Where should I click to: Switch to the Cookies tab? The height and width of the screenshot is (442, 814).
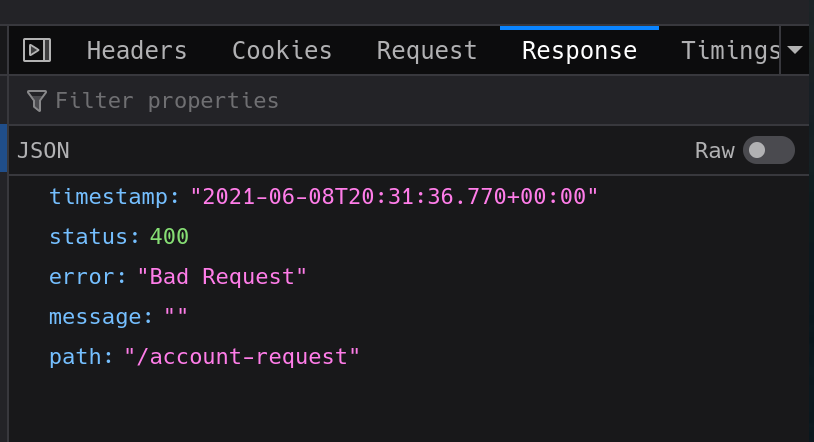[x=282, y=50]
